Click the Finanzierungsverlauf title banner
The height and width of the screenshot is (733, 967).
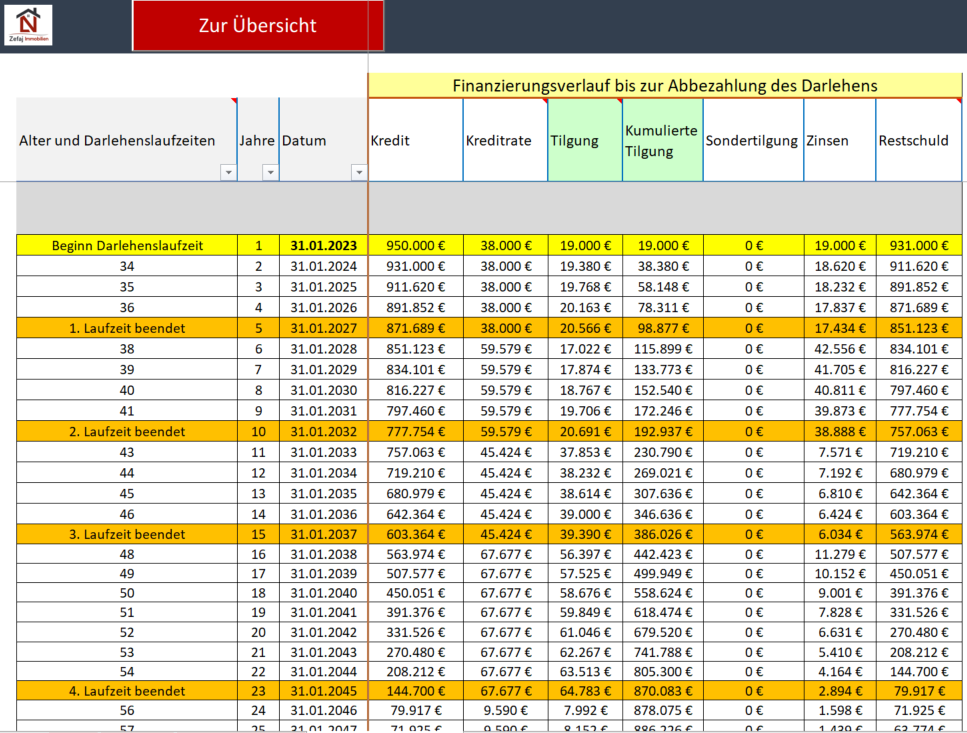point(665,86)
